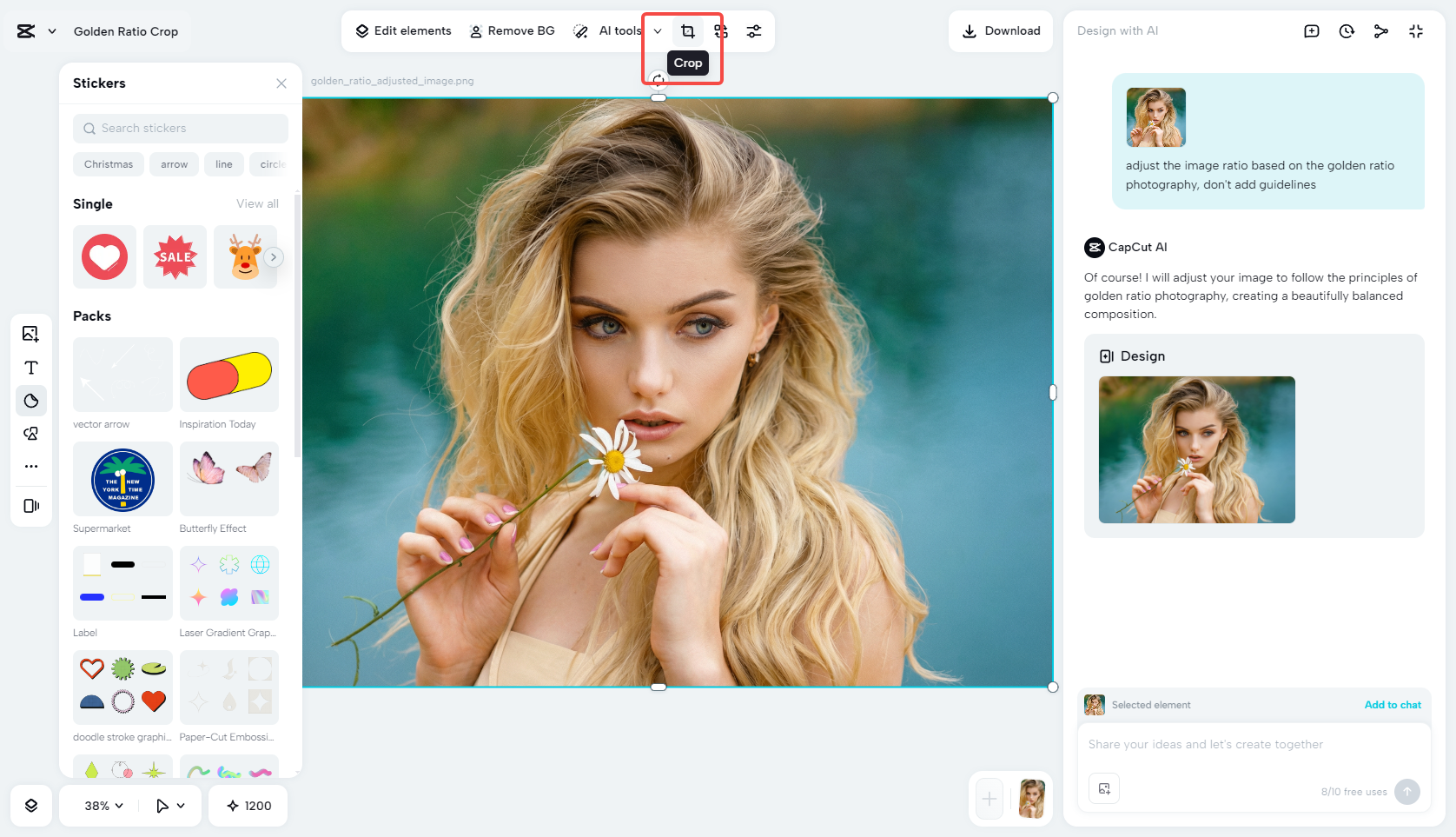1456x837 pixels.
Task: Open the Paper-Cut Embossing pack
Action: point(229,688)
